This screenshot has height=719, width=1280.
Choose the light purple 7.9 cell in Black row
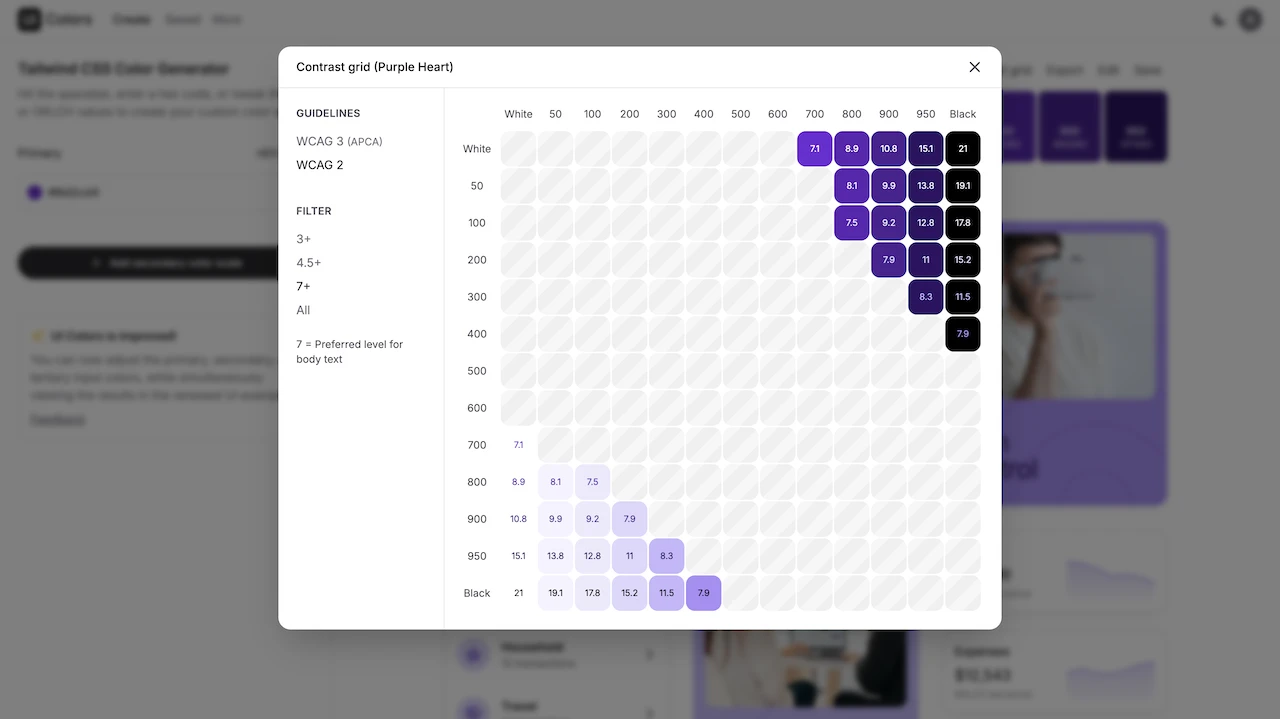pos(704,593)
